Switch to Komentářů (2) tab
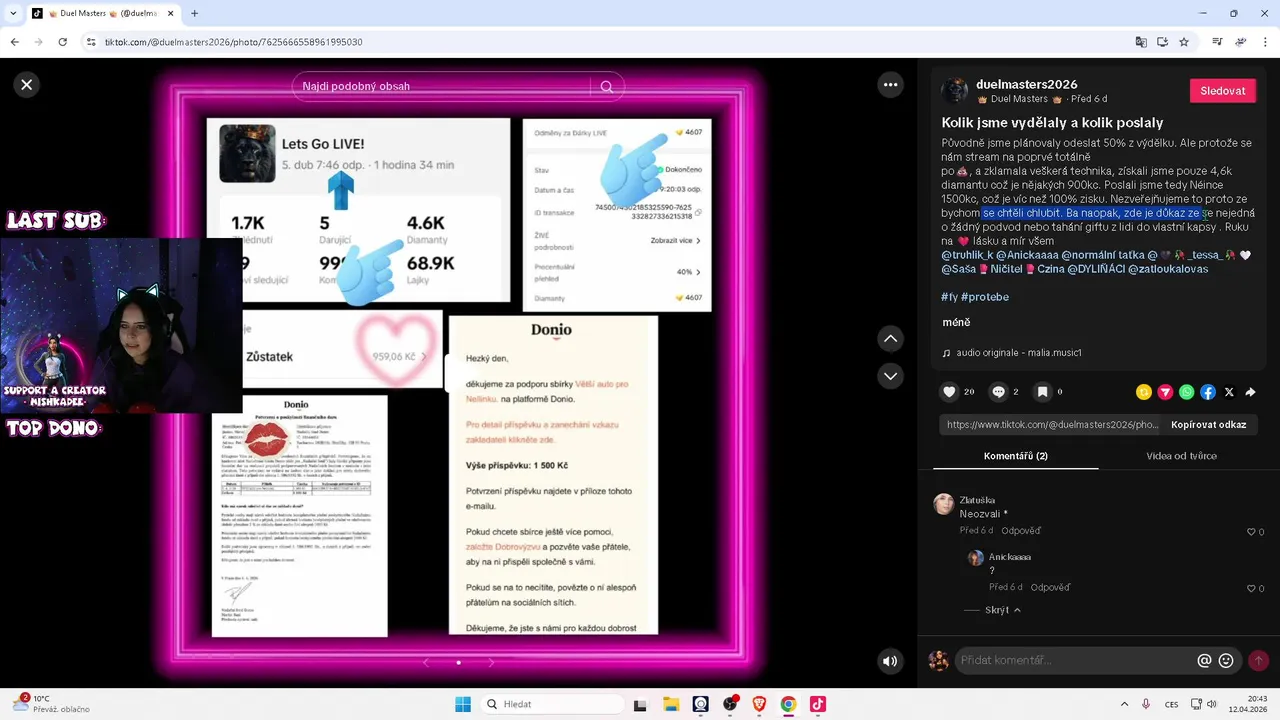Screen dimensions: 1280x720 coord(1015,456)
